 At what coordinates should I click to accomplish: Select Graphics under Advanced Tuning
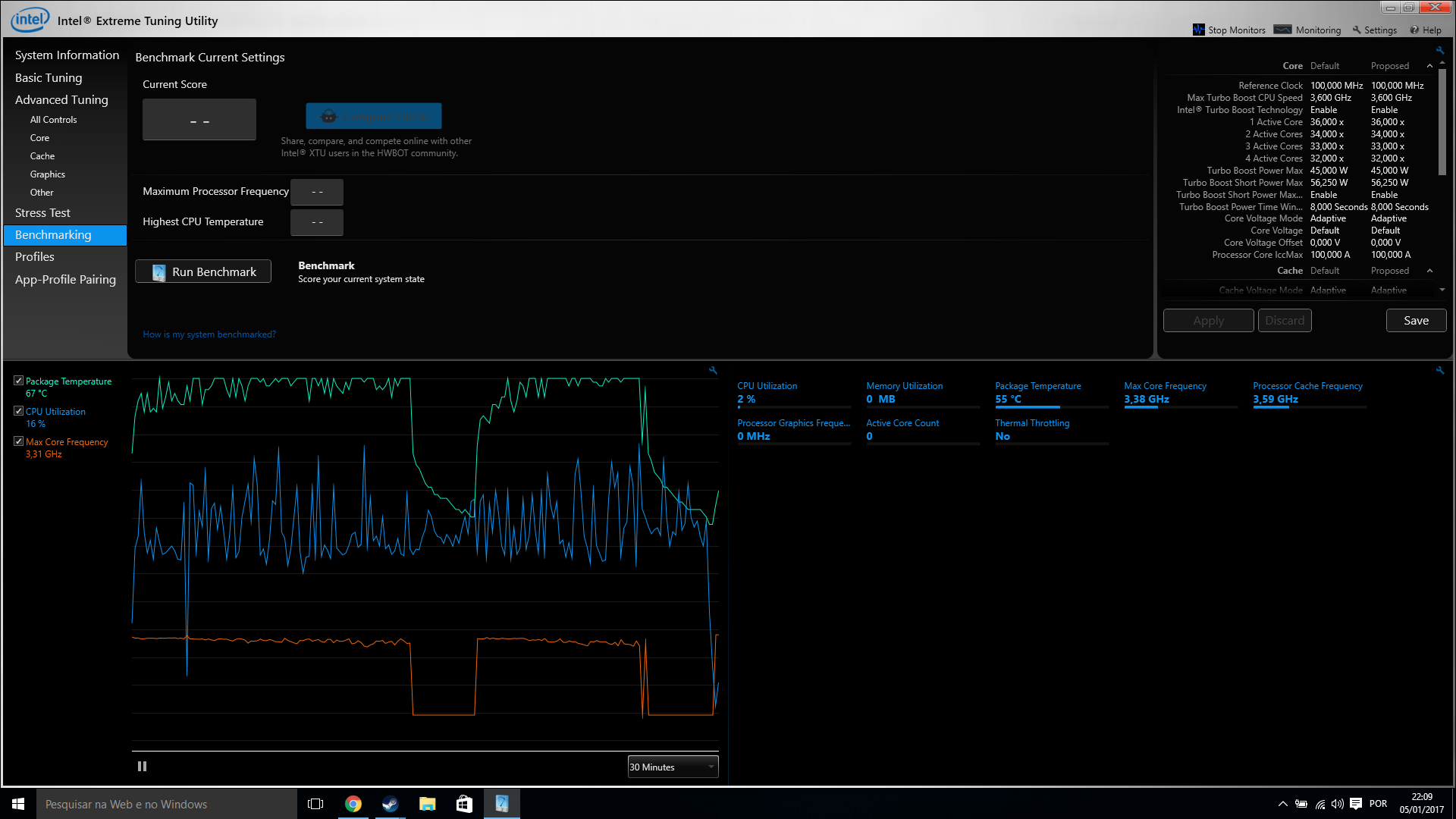[48, 174]
